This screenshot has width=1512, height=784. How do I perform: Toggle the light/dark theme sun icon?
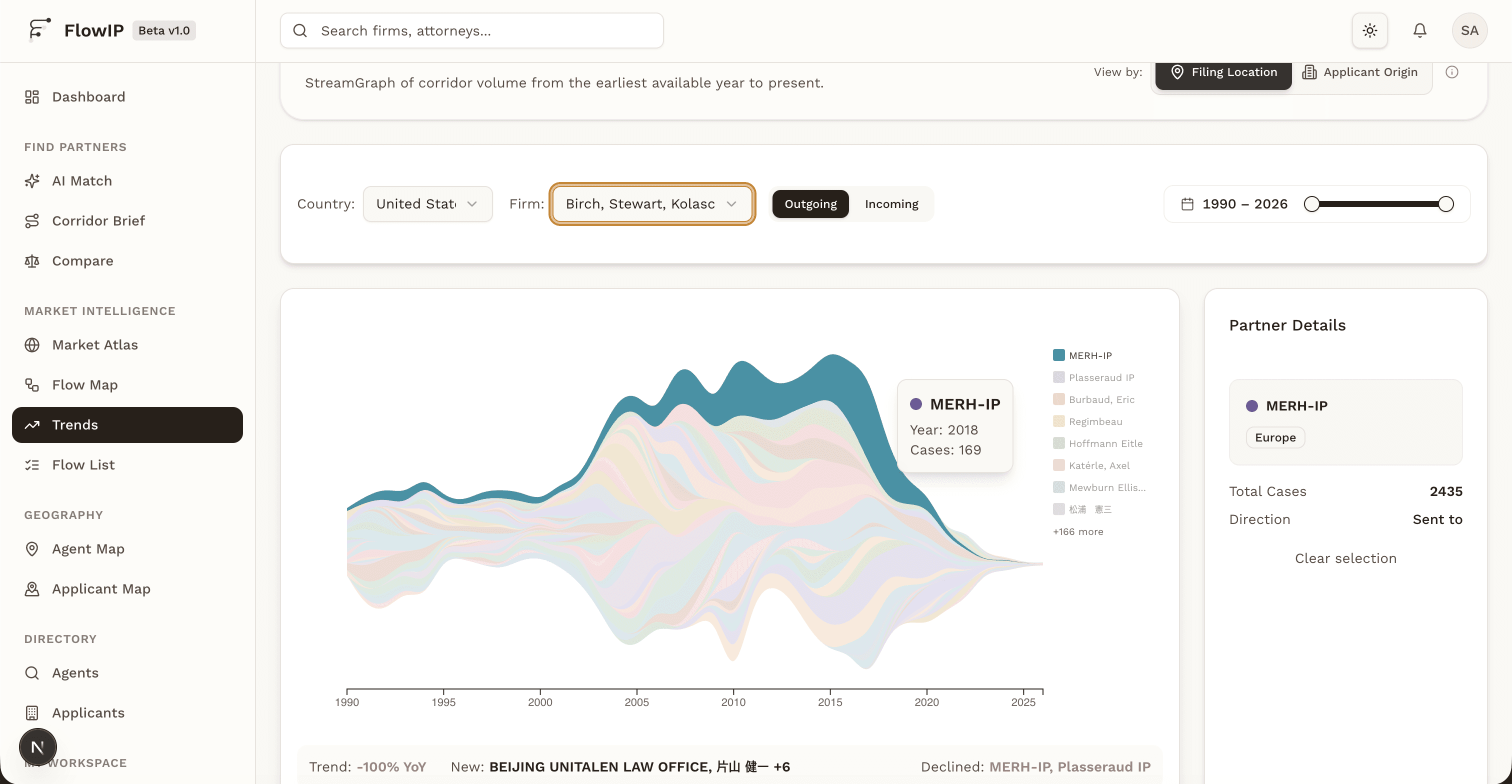[x=1369, y=30]
